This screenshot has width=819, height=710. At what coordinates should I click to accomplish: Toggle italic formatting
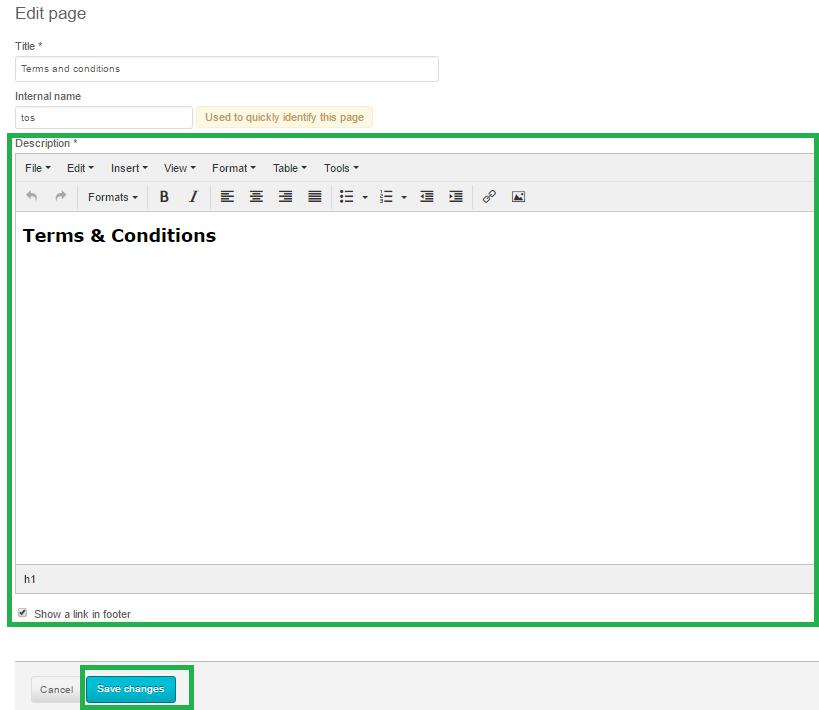click(193, 196)
